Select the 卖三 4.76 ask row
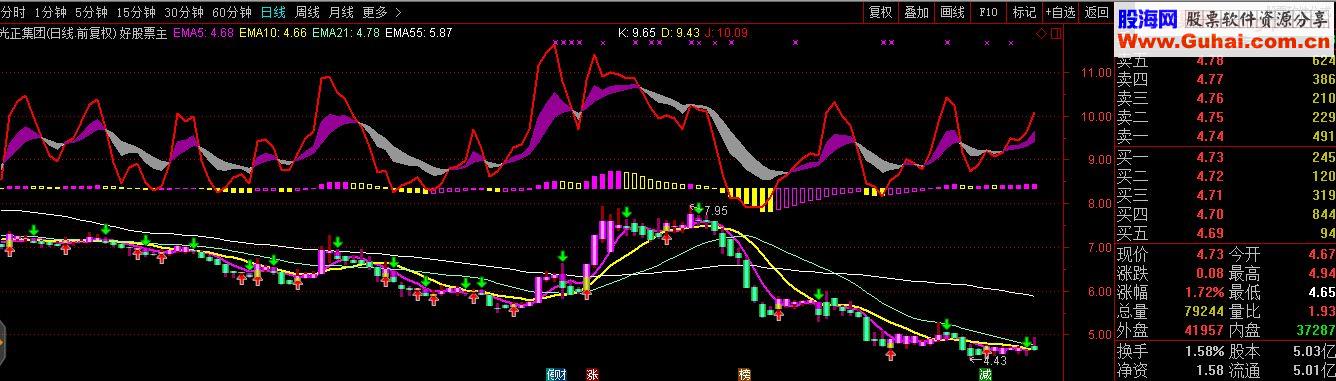 tap(1226, 98)
